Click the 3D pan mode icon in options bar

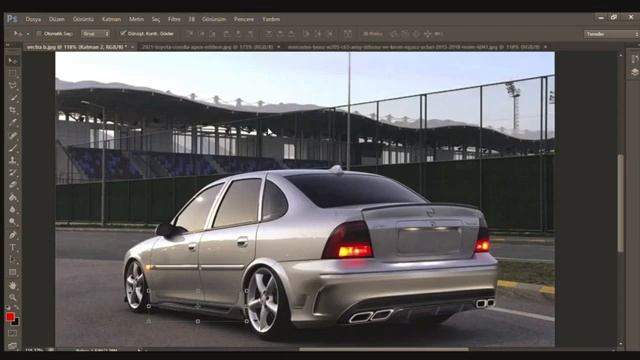427,34
